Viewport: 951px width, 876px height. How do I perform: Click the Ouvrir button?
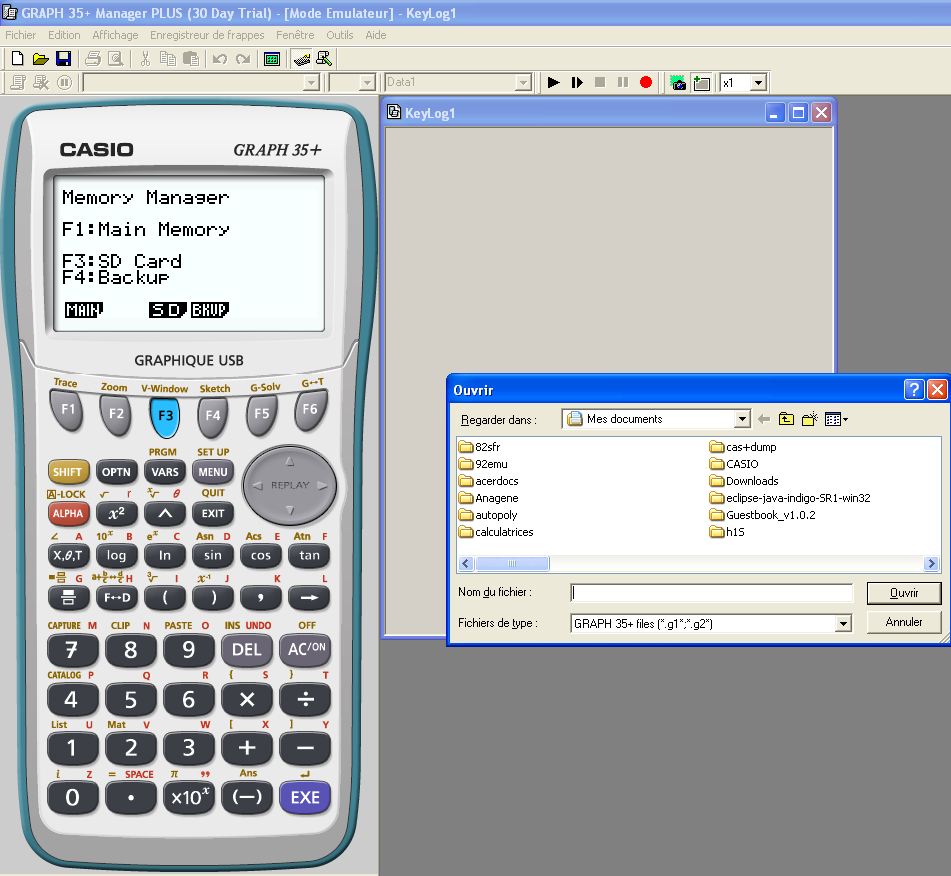(904, 593)
